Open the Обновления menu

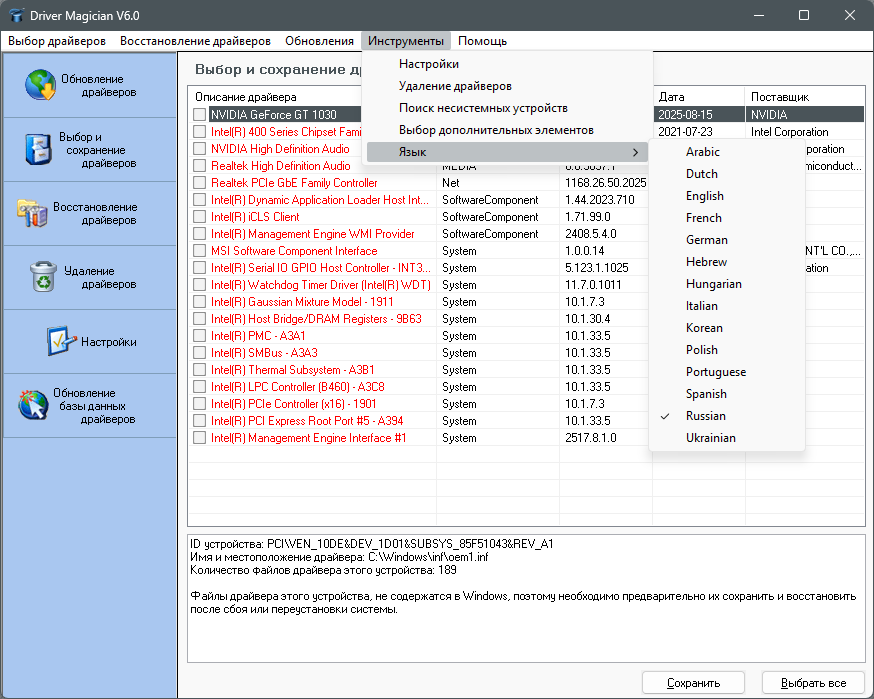point(319,41)
